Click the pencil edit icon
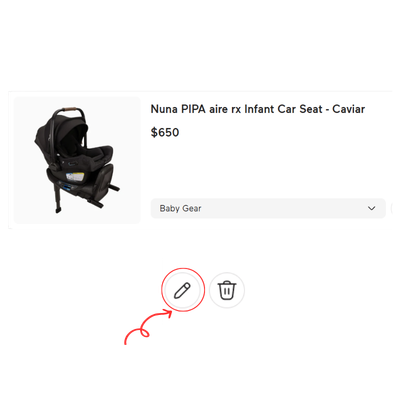 point(182,290)
